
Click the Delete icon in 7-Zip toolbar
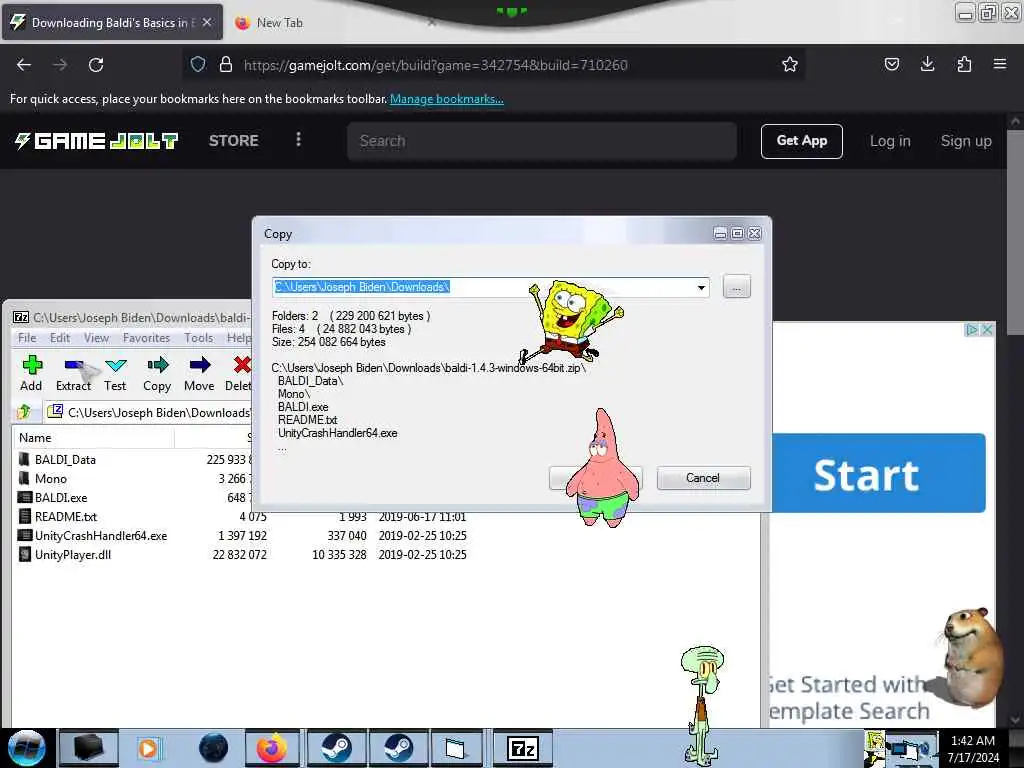click(x=242, y=364)
